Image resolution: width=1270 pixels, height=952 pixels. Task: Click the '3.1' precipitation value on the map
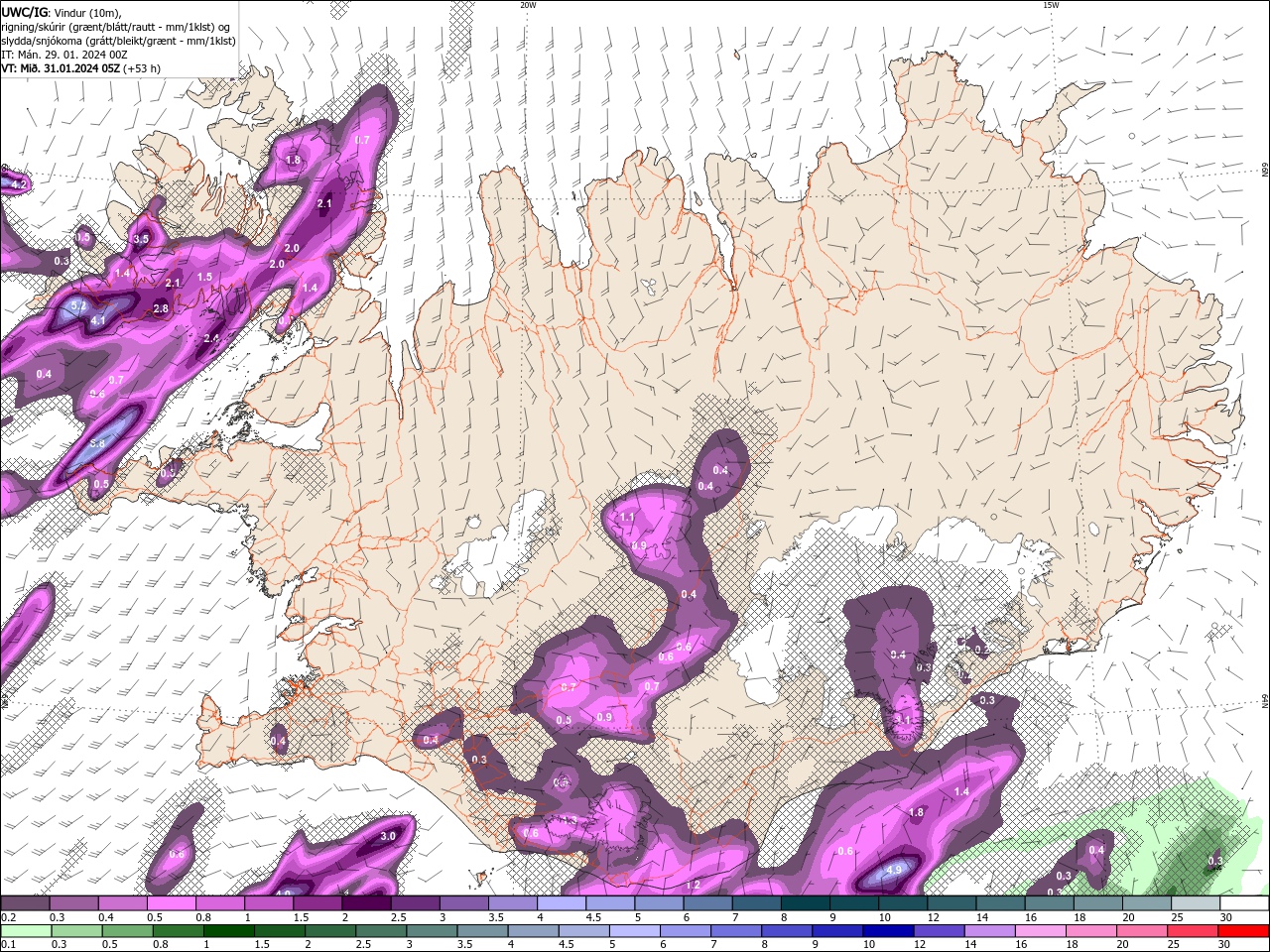tap(903, 720)
